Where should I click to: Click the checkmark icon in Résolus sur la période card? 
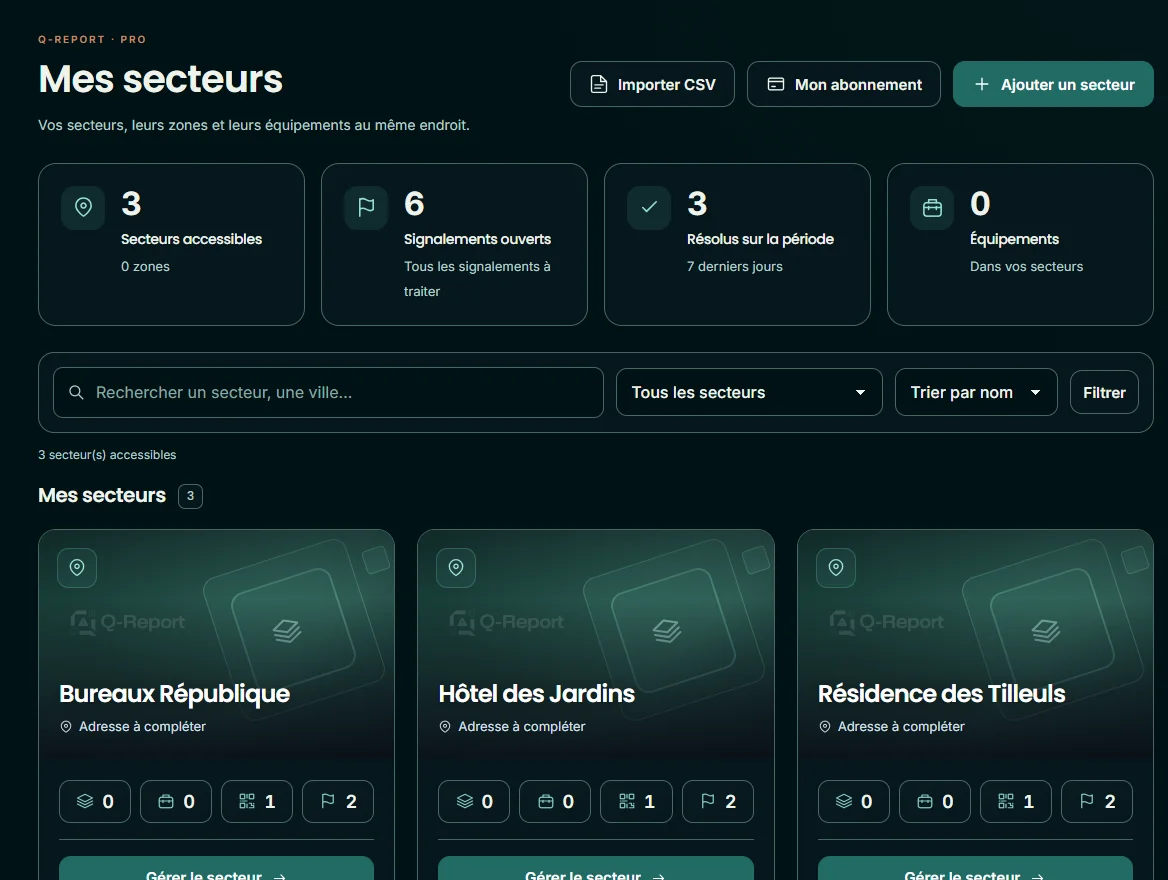(x=649, y=207)
